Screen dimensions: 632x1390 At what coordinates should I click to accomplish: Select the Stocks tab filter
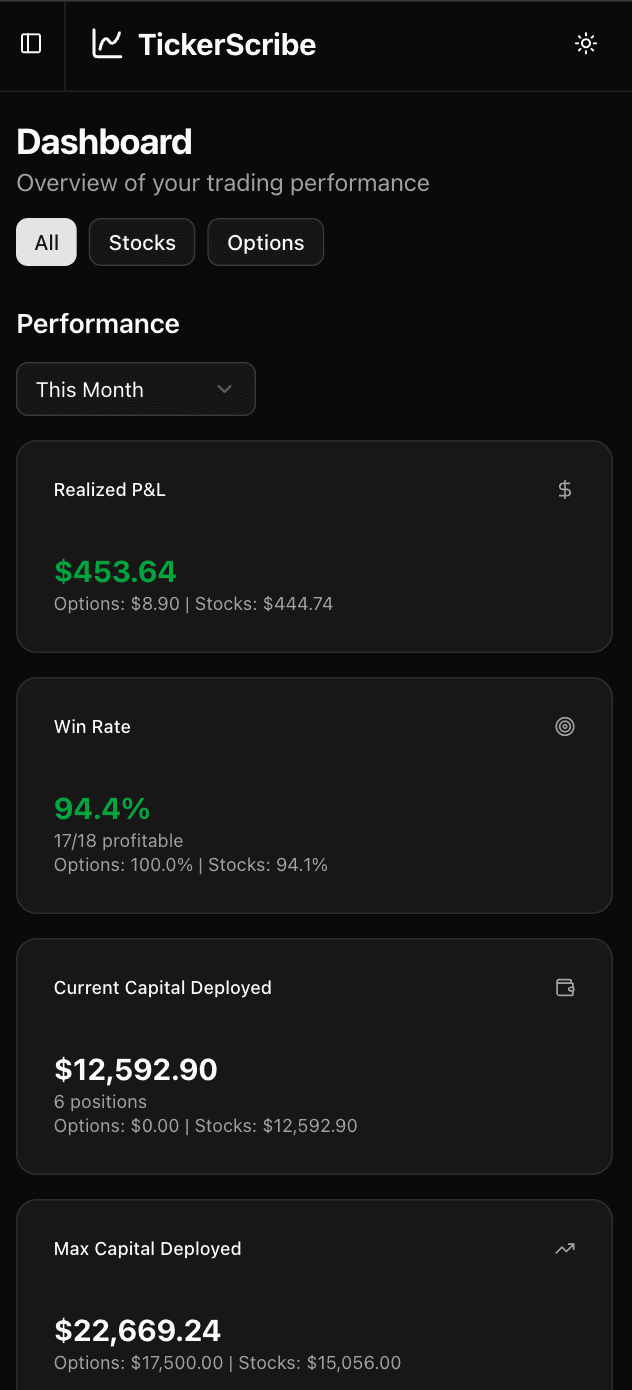141,242
